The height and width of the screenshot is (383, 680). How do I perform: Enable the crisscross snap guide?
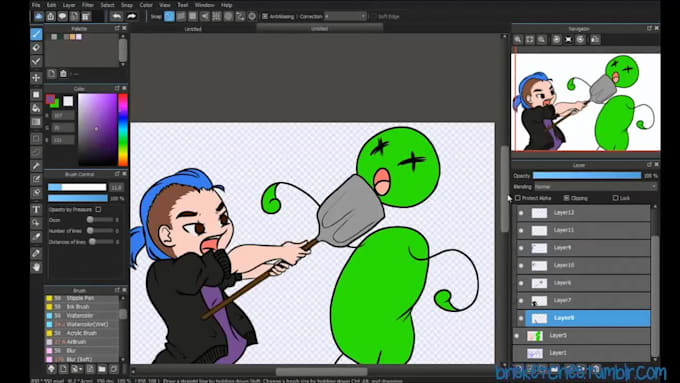click(x=193, y=16)
